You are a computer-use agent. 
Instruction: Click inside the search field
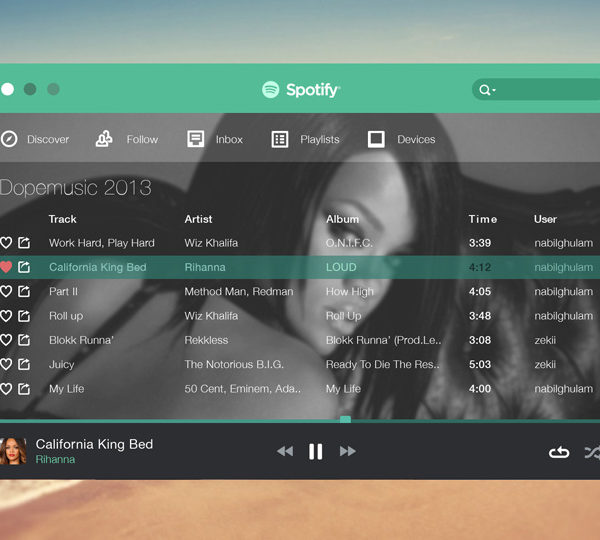click(536, 90)
